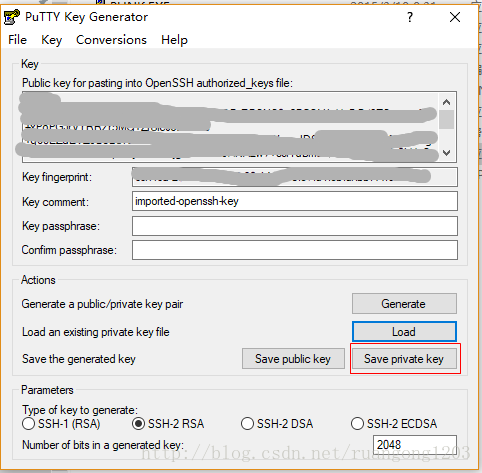Select the SSH-2 RSA key type

pyautogui.click(x=168, y=424)
